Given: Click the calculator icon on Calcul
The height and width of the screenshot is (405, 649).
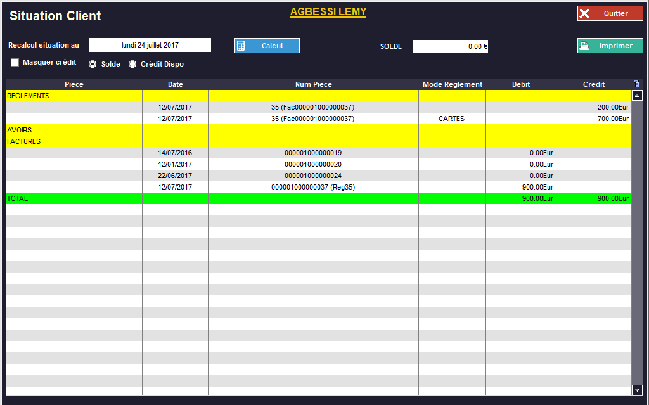Looking at the screenshot, I should 241,45.
